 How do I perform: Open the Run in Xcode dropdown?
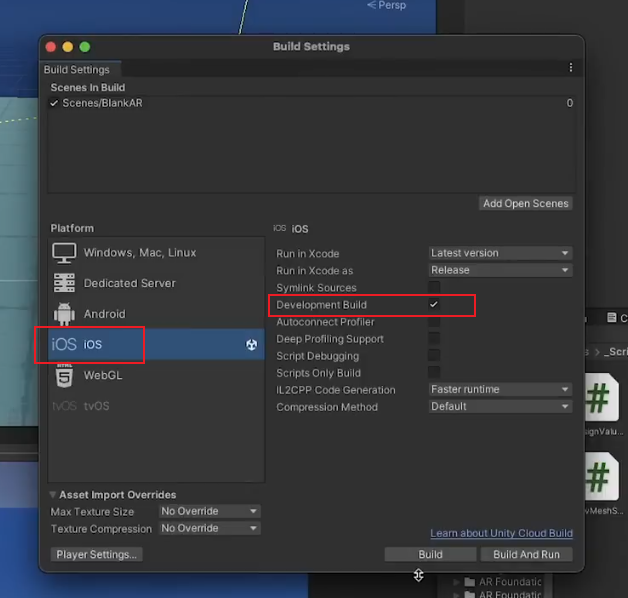(500, 253)
